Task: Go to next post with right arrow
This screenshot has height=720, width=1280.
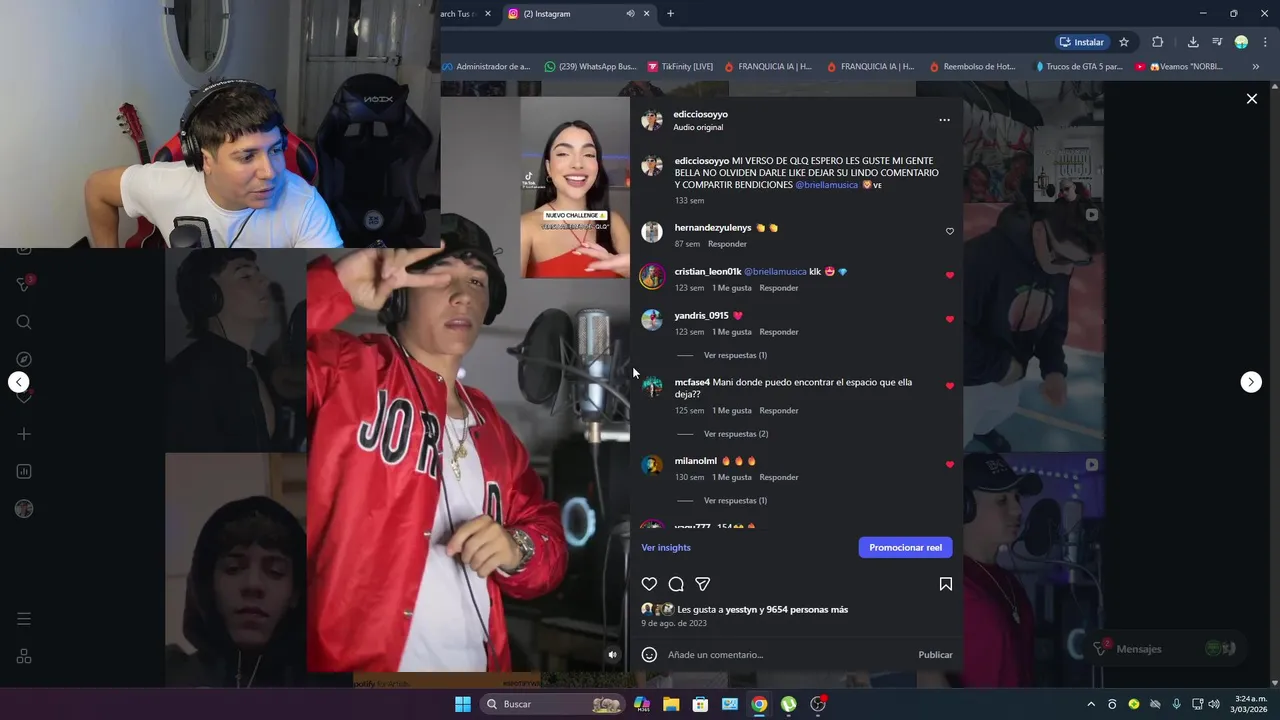Action: point(1251,382)
